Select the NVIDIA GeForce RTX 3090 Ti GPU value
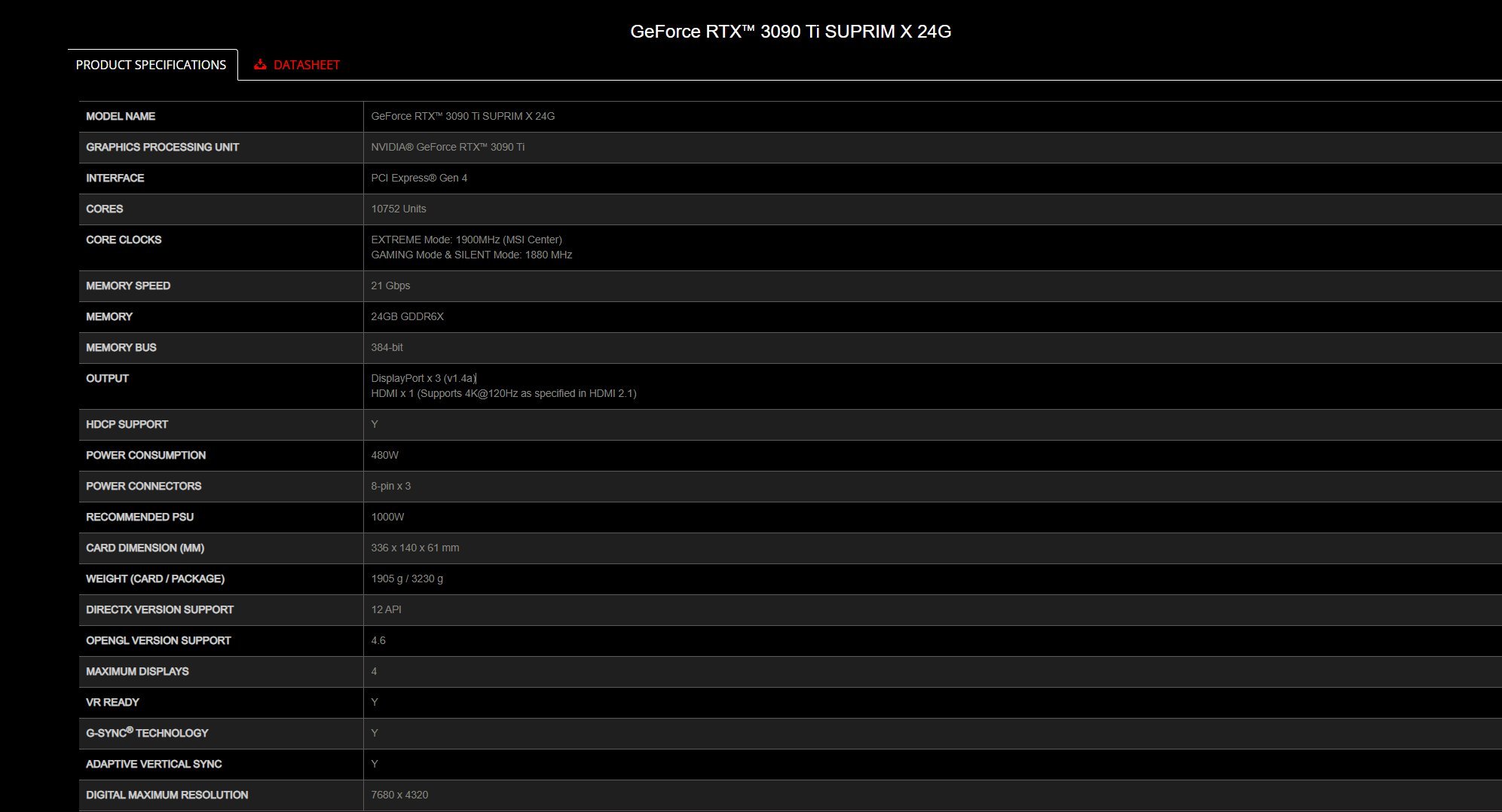 pos(448,147)
